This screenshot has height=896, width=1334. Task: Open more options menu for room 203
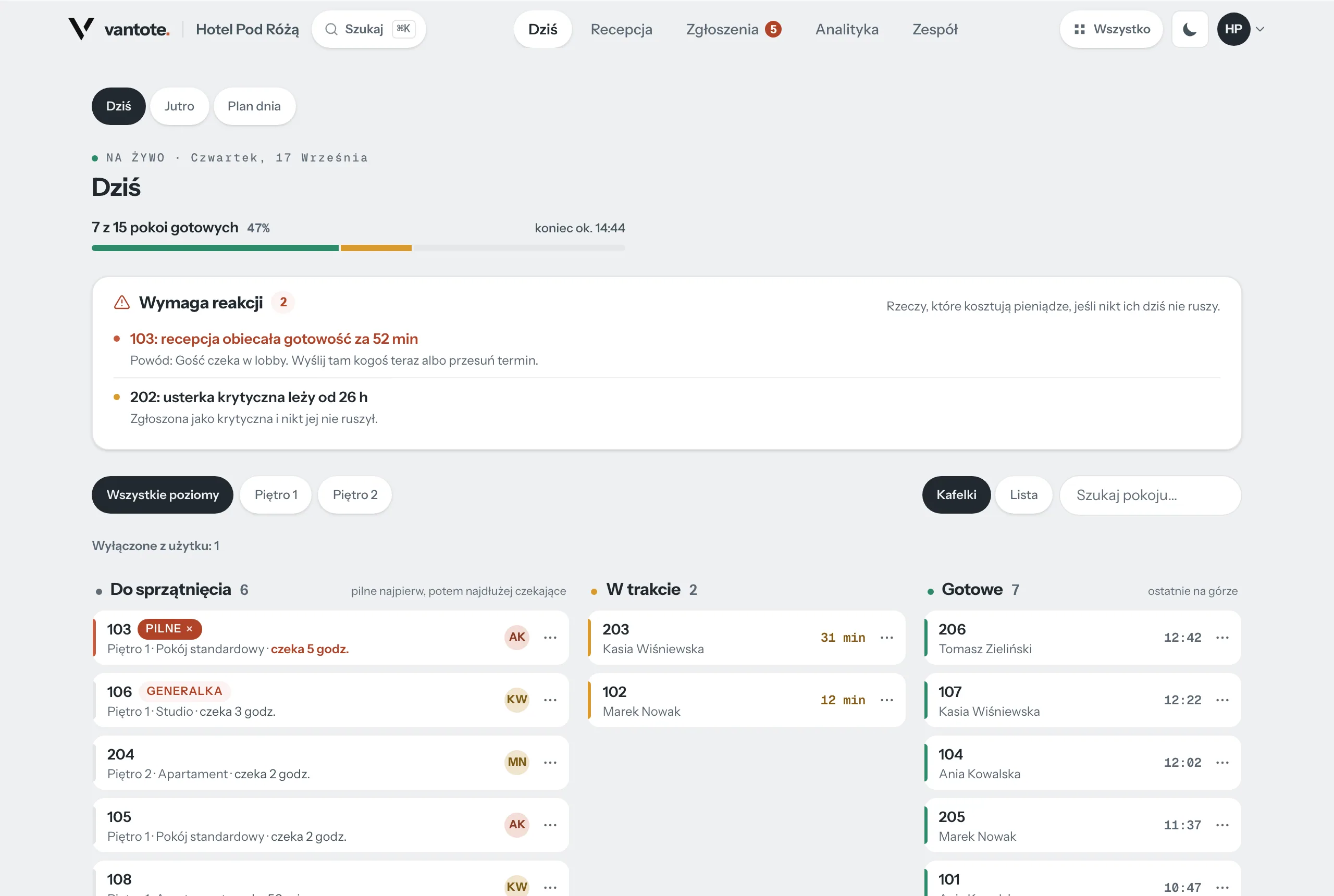pyautogui.click(x=886, y=637)
